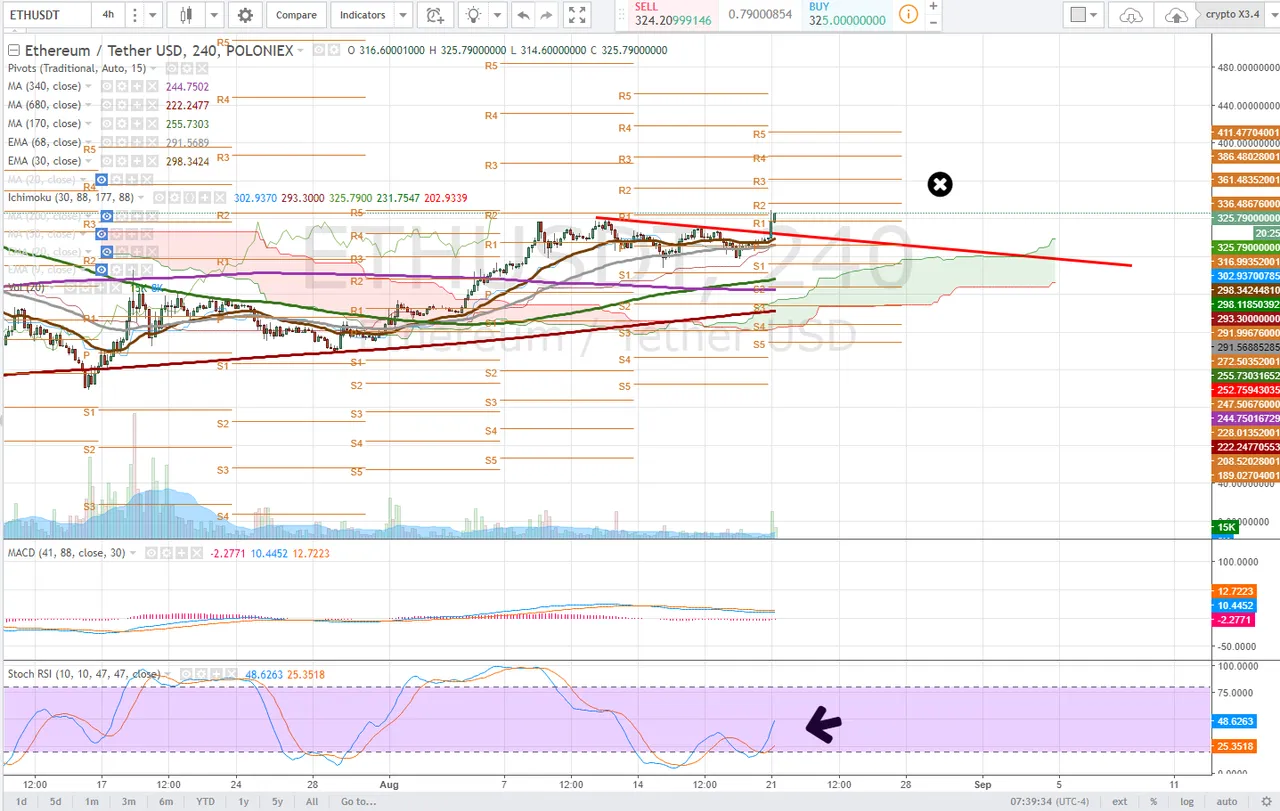Open settings gear for Stoch RSI indicator

pos(201,674)
